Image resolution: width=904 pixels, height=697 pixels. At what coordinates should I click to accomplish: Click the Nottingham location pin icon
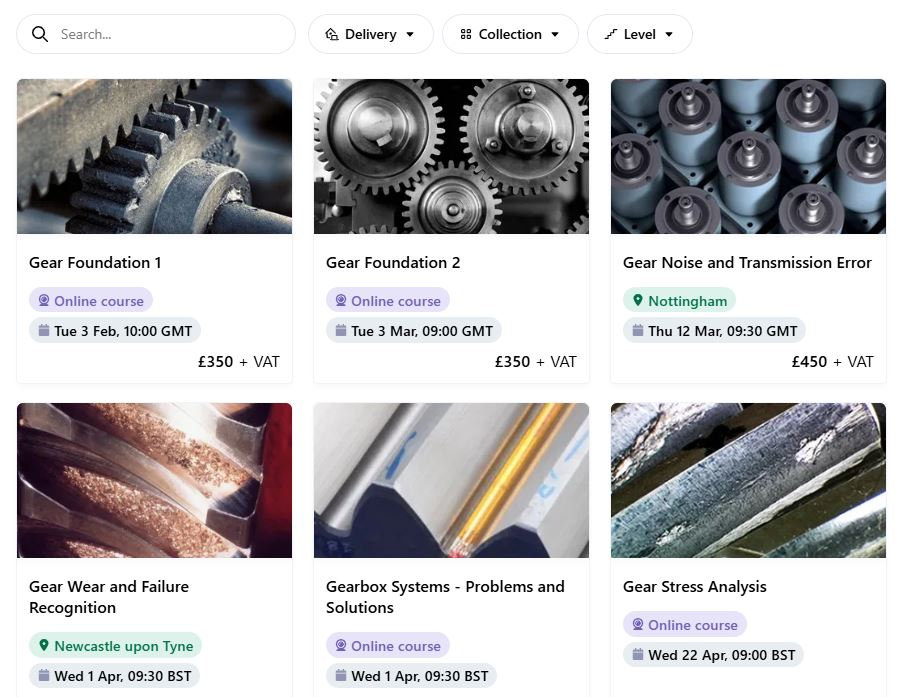coord(638,300)
